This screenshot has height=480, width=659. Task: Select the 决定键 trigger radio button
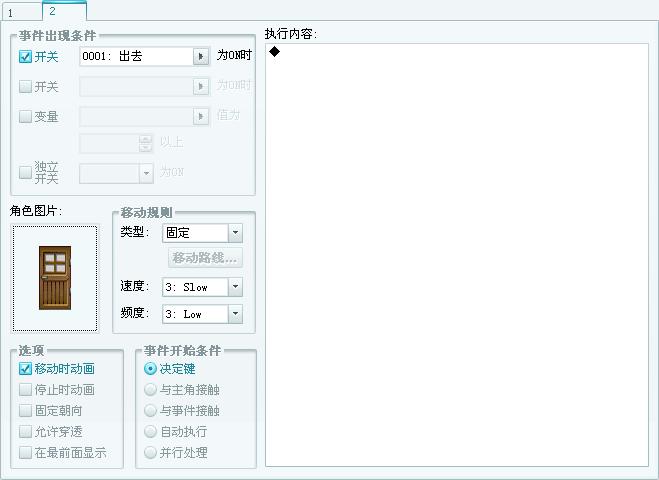coord(150,369)
